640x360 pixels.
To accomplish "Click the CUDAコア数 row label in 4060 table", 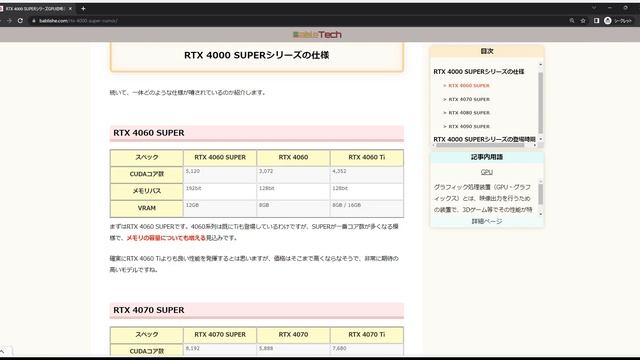I will 147,174.
